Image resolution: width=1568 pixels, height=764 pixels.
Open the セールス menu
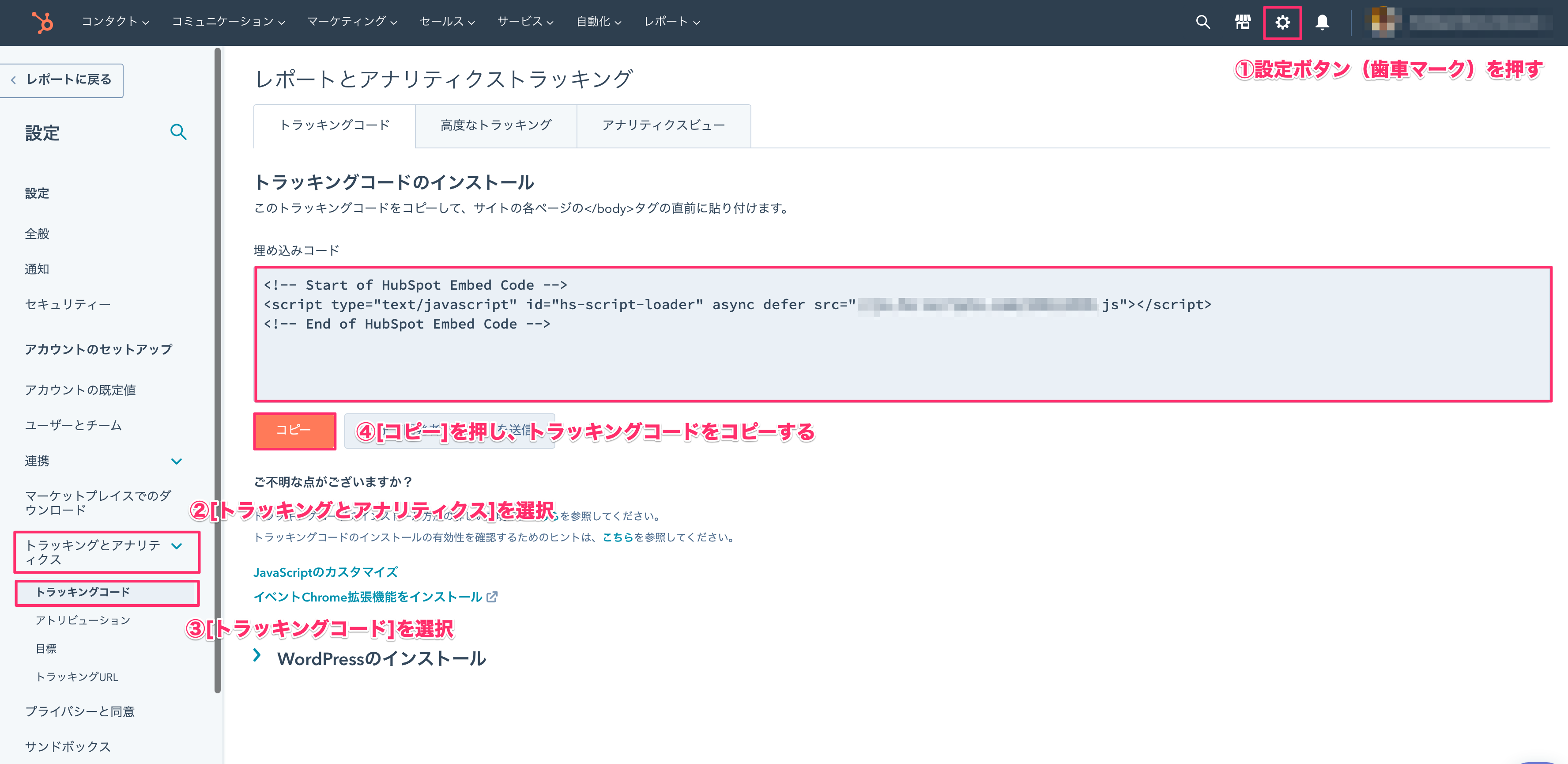(447, 22)
